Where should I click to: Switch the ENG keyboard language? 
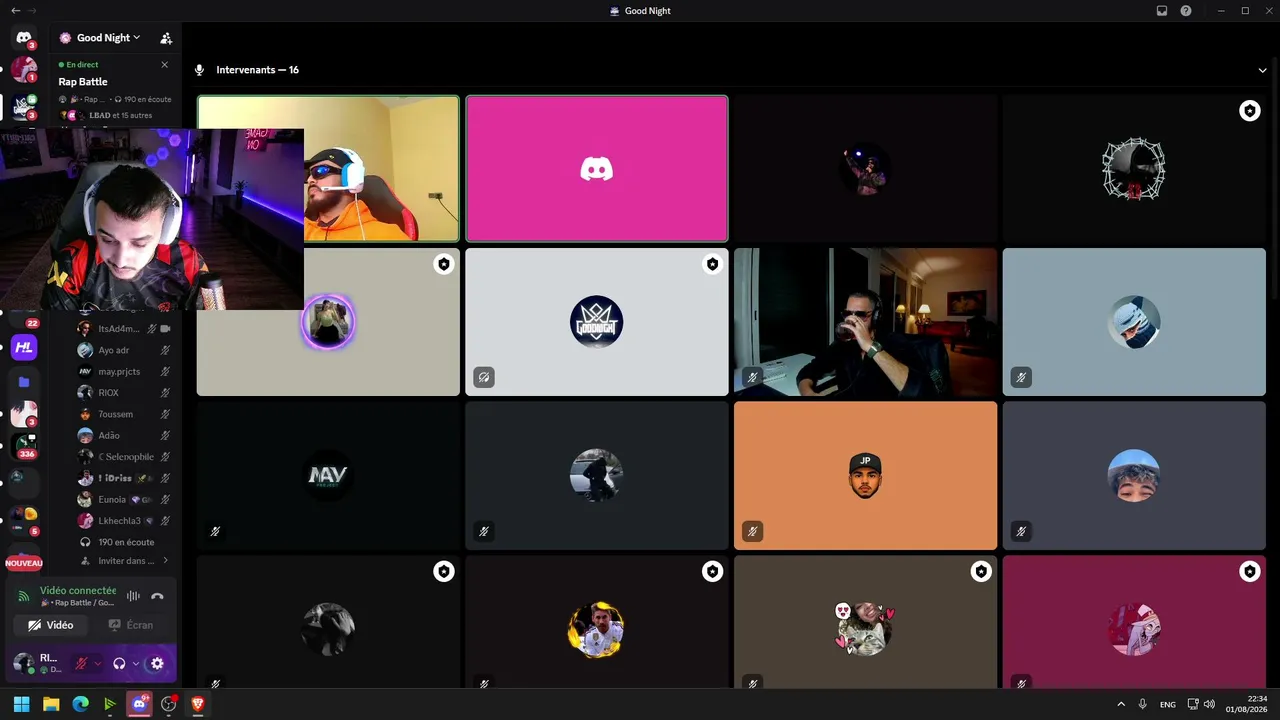click(x=1167, y=704)
